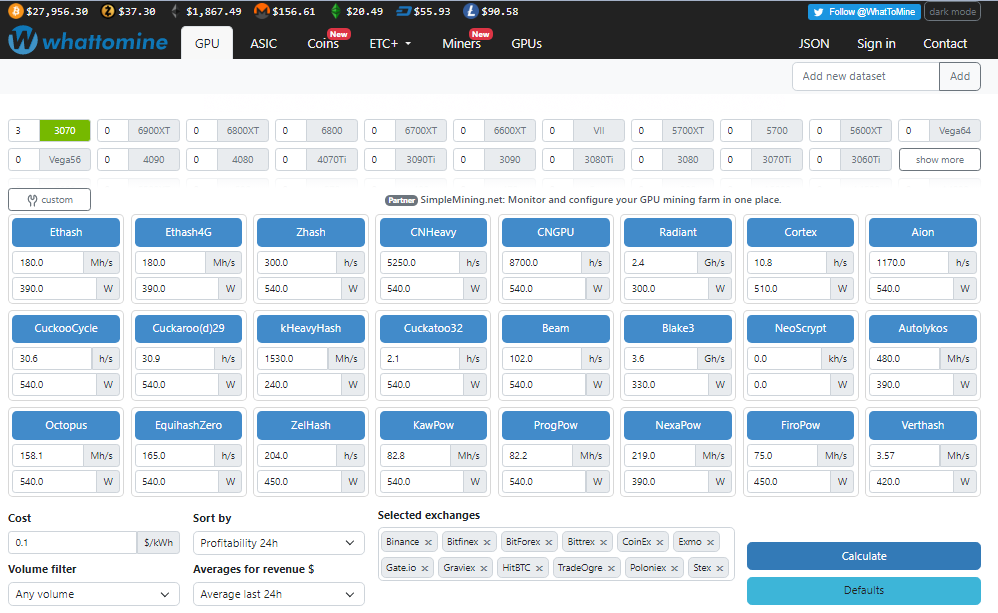Toggle the Vega56 GPU selection
Screen dimensions: 998x613
64,160
